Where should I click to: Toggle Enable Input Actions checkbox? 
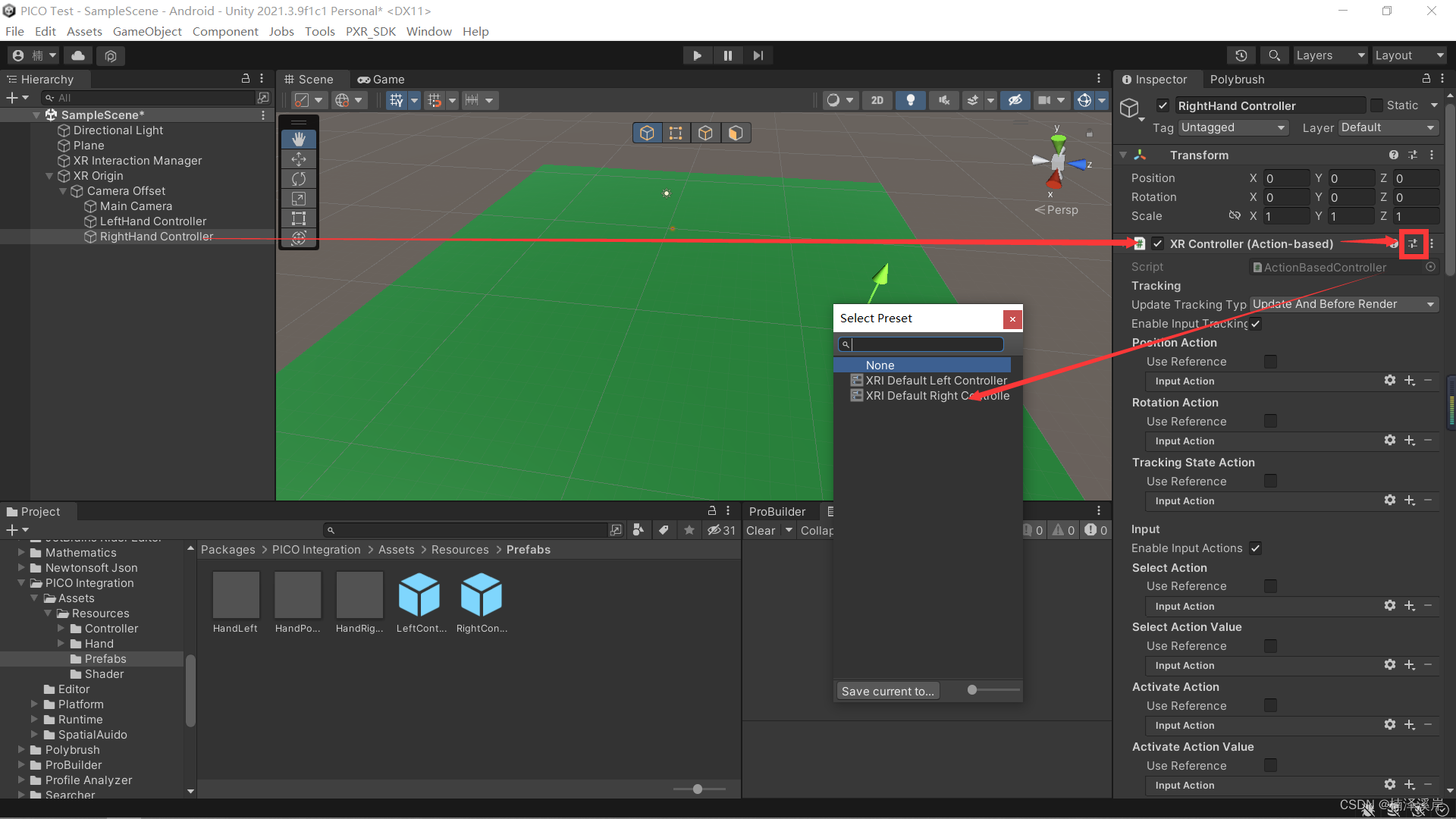1256,548
